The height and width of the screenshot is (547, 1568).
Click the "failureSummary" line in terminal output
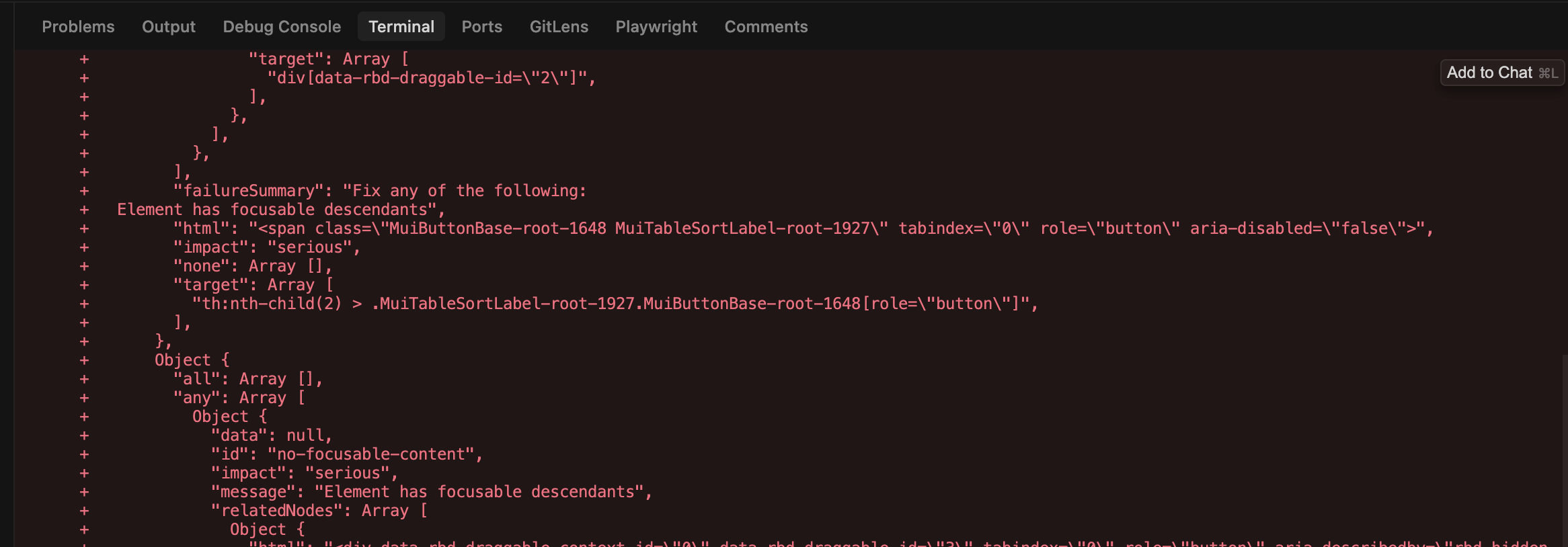tap(380, 191)
